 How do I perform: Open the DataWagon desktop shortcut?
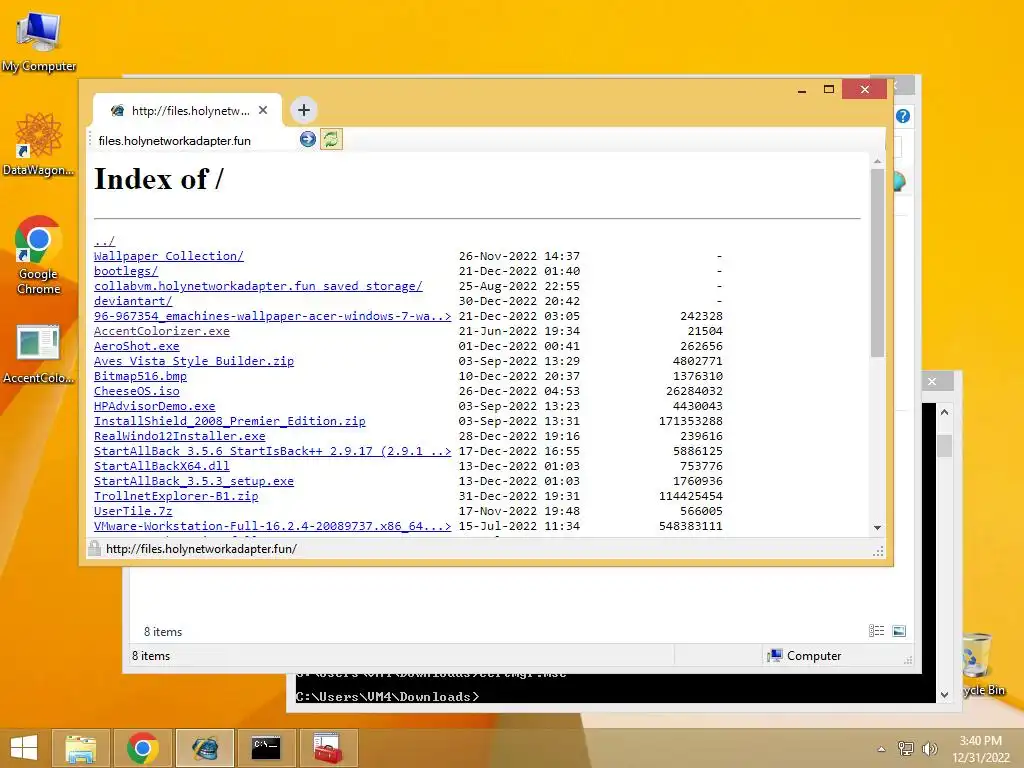(39, 144)
